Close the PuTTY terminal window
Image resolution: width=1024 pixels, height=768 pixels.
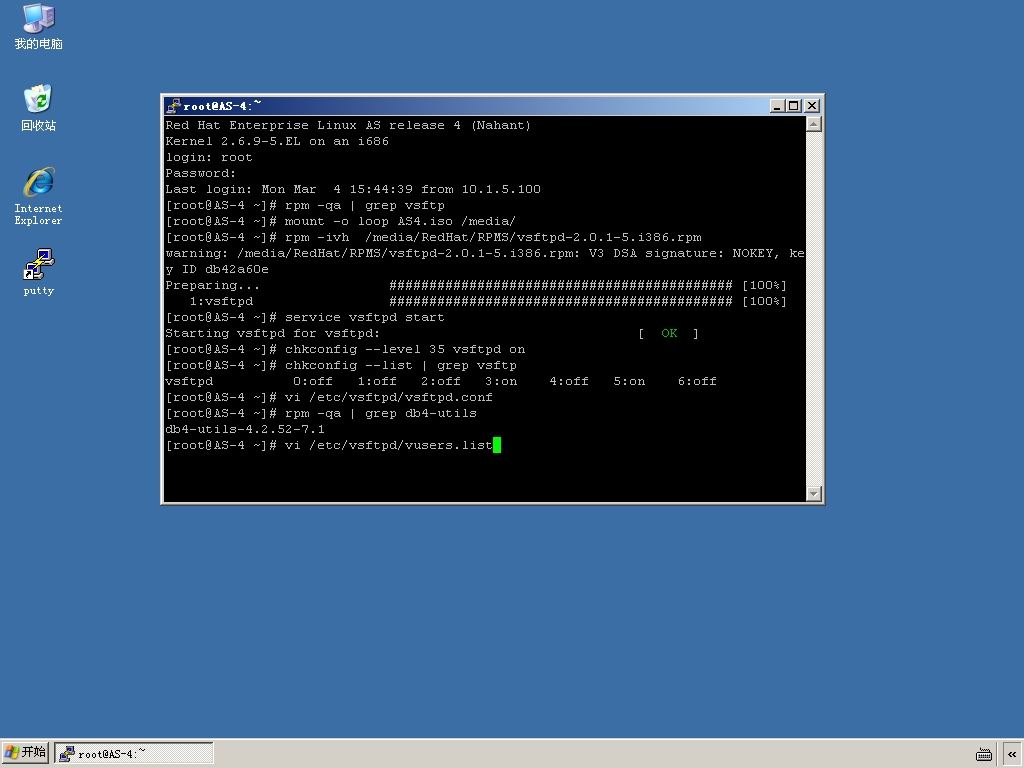pyautogui.click(x=812, y=106)
